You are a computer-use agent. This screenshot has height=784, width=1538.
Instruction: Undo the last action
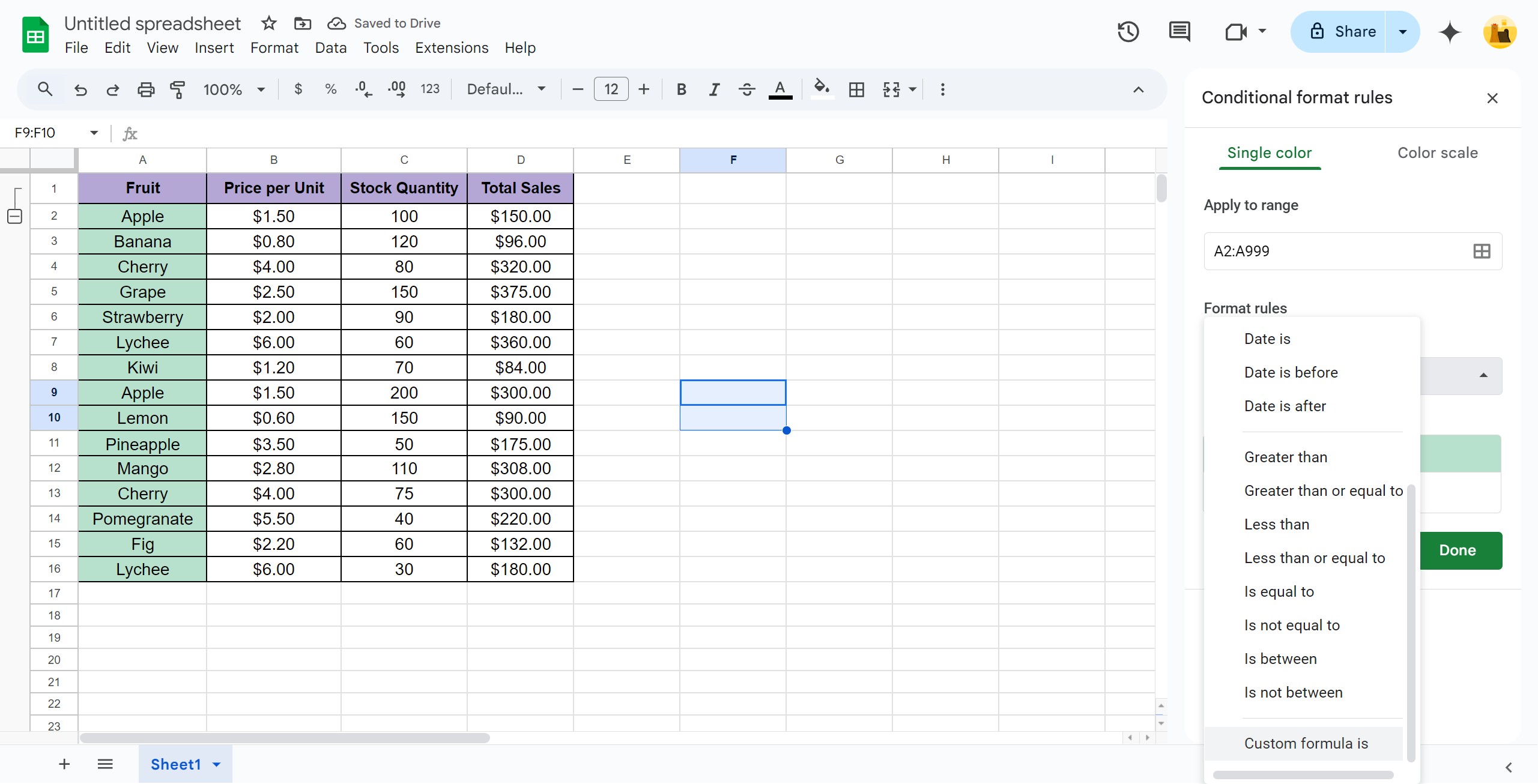pyautogui.click(x=80, y=89)
